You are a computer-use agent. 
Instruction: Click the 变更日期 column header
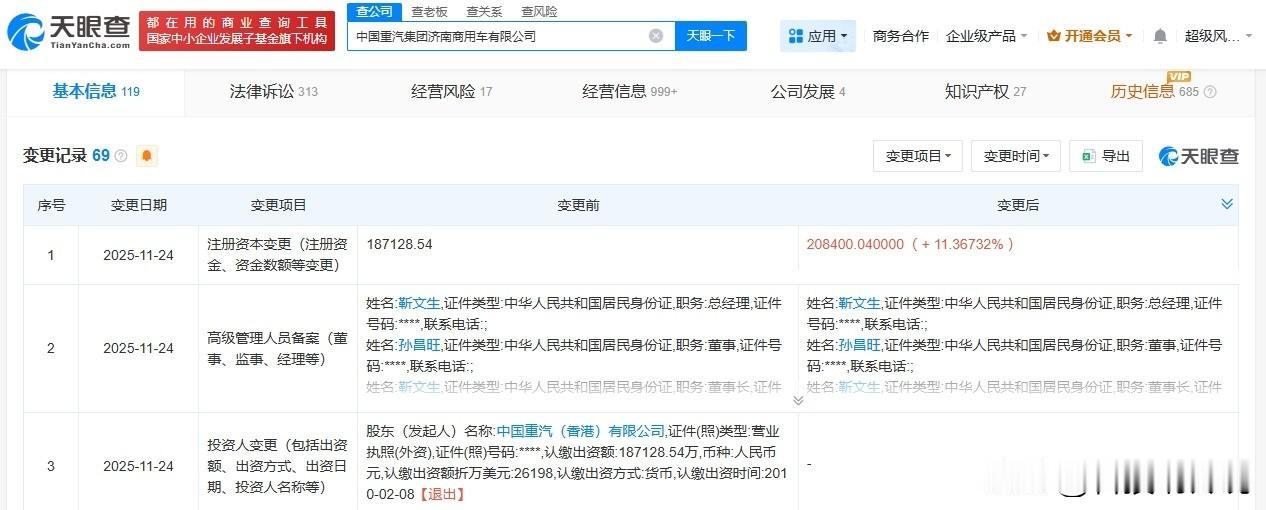point(138,205)
